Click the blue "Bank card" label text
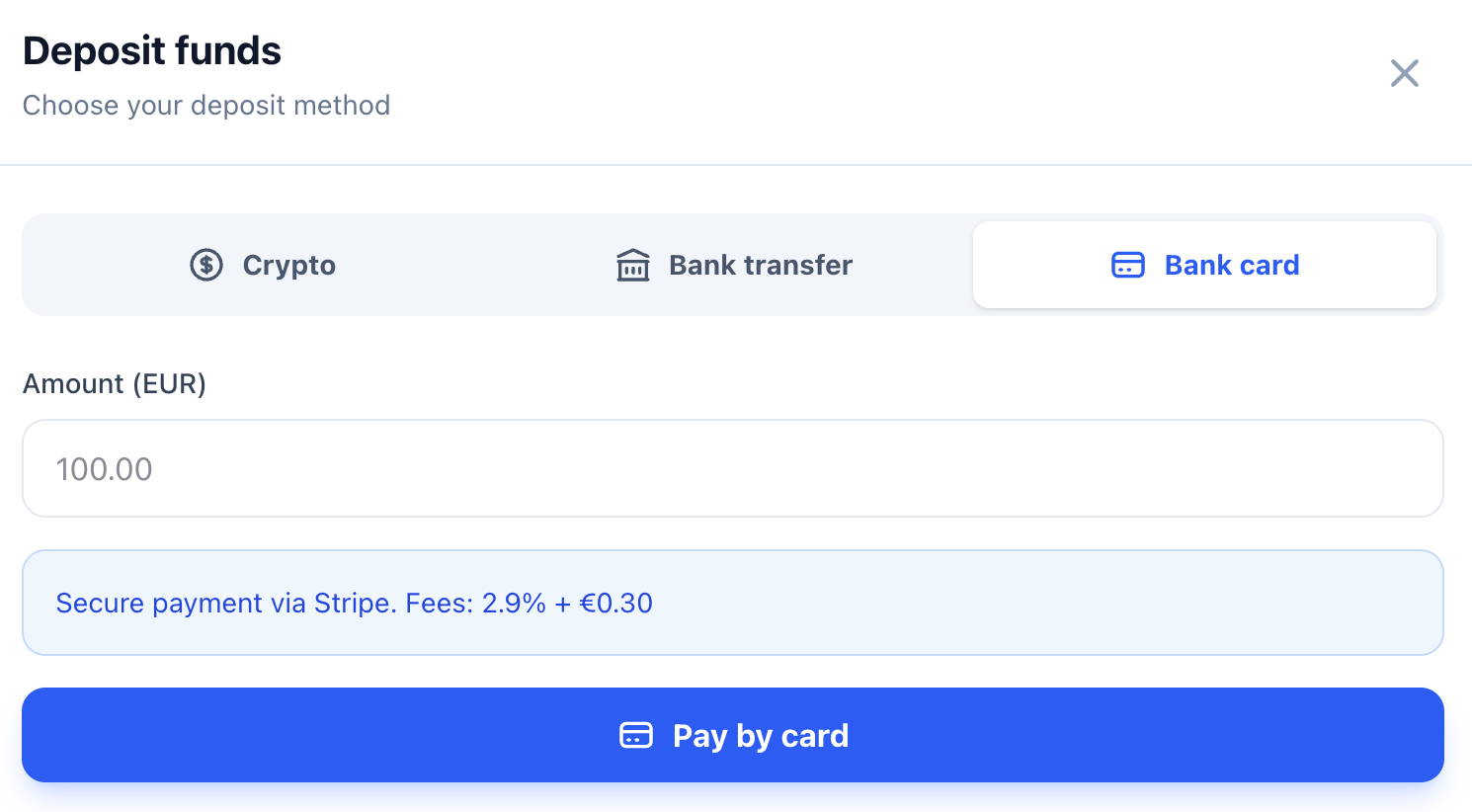The image size is (1472, 812). coord(1232,265)
